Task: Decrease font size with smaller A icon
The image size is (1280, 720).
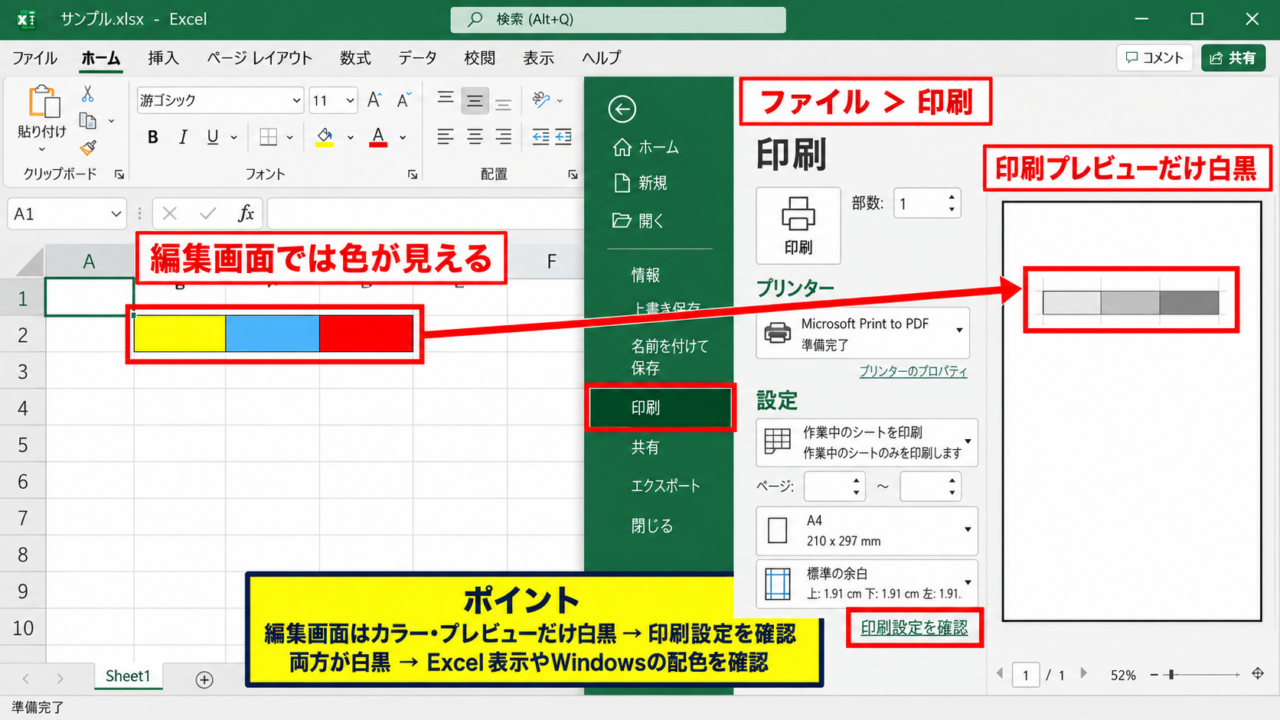Action: [404, 100]
